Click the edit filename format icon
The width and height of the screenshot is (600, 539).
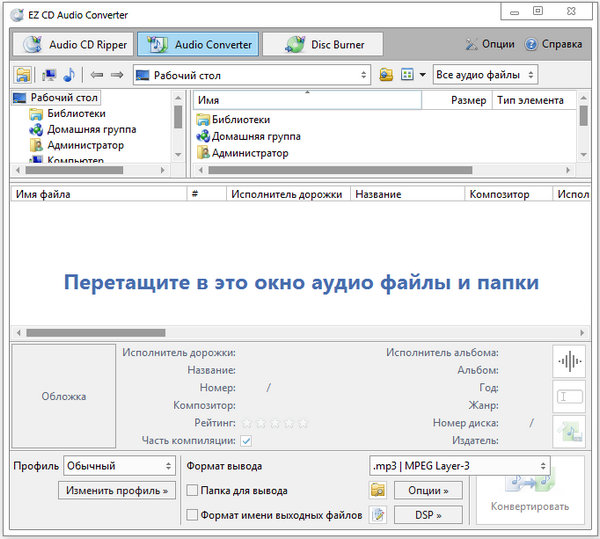[x=378, y=515]
